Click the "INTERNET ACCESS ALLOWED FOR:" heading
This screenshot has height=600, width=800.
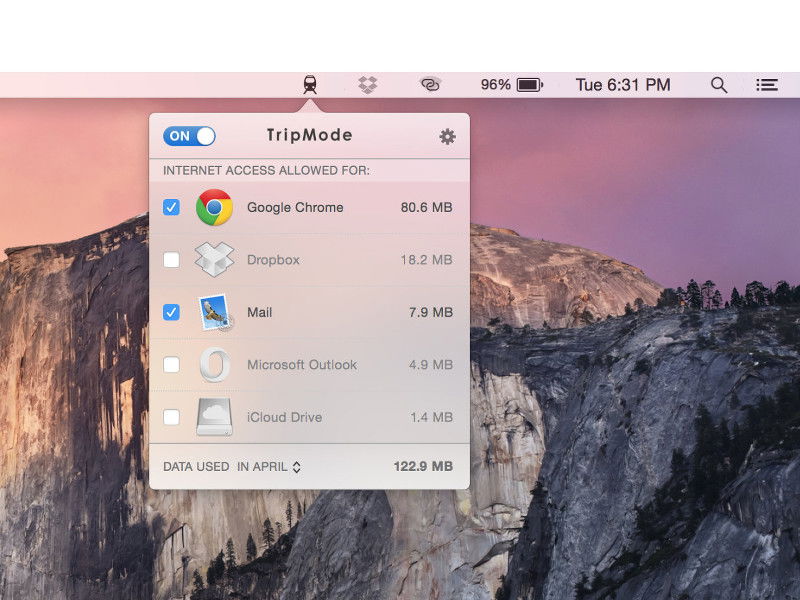pos(266,170)
